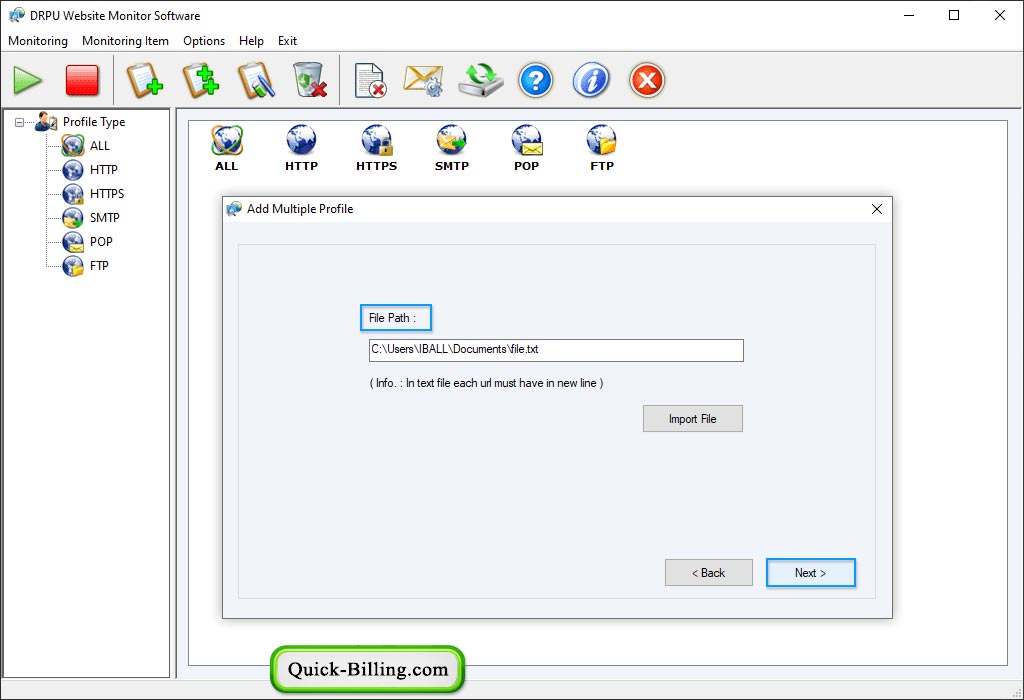This screenshot has height=700, width=1024.
Task: Open email settings envelope icon
Action: 424,80
